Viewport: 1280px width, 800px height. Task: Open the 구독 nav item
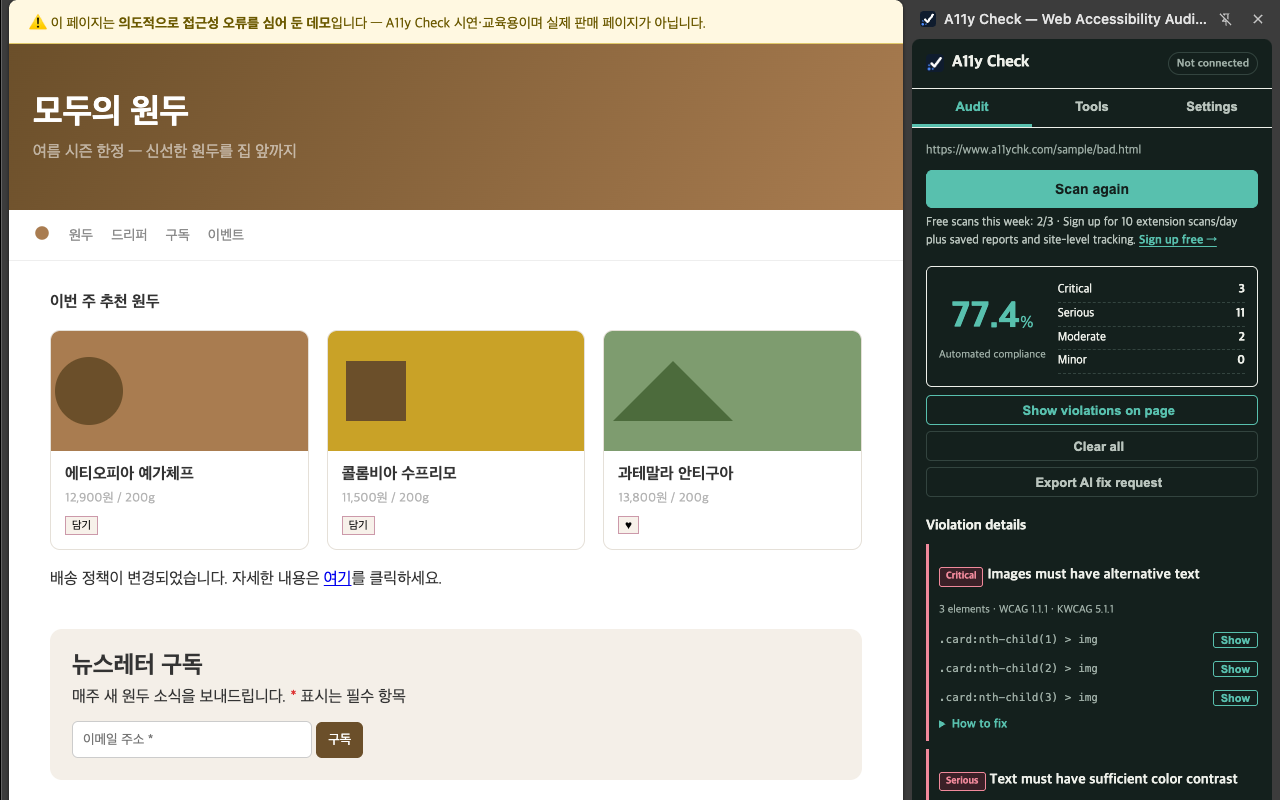point(177,235)
